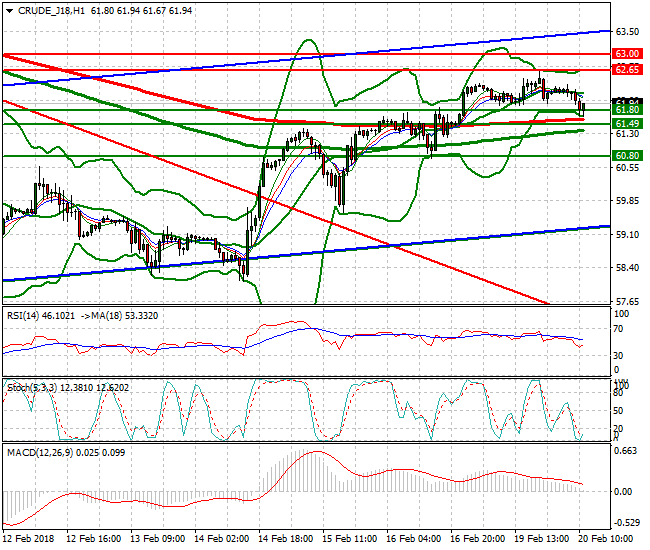Click the RSI 30 level scale value
The height and width of the screenshot is (550, 650).
(x=618, y=355)
